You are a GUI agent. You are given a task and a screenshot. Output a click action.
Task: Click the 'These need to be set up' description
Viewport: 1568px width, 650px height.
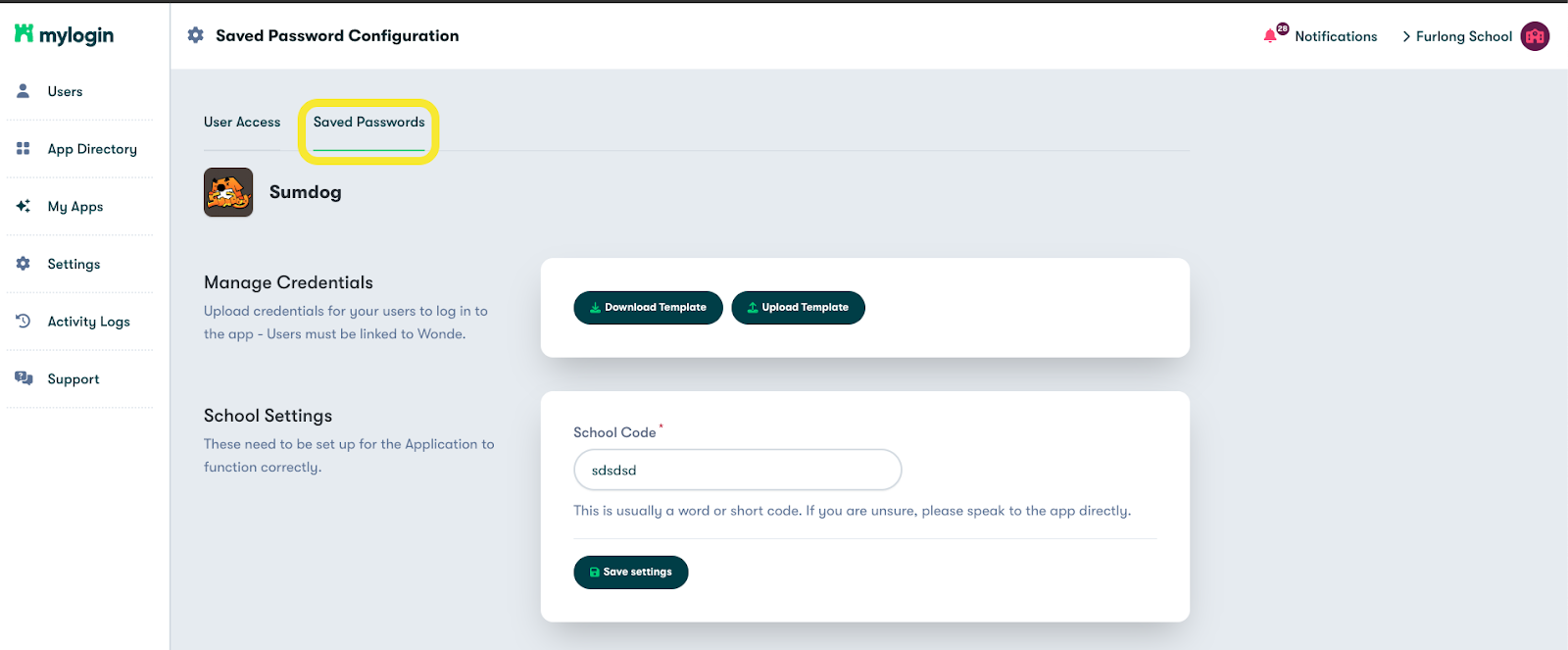coord(349,456)
